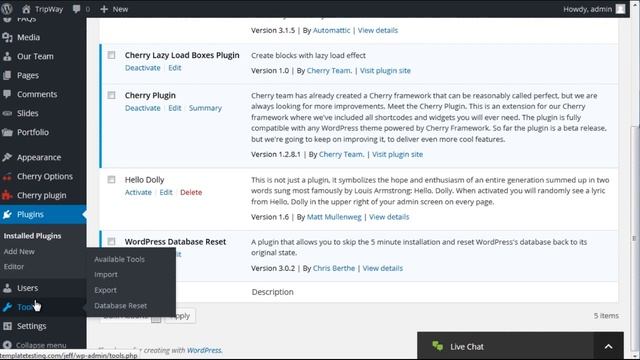Image resolution: width=640 pixels, height=360 pixels.
Task: Click the New plus item in admin bar
Action: pyautogui.click(x=114, y=9)
